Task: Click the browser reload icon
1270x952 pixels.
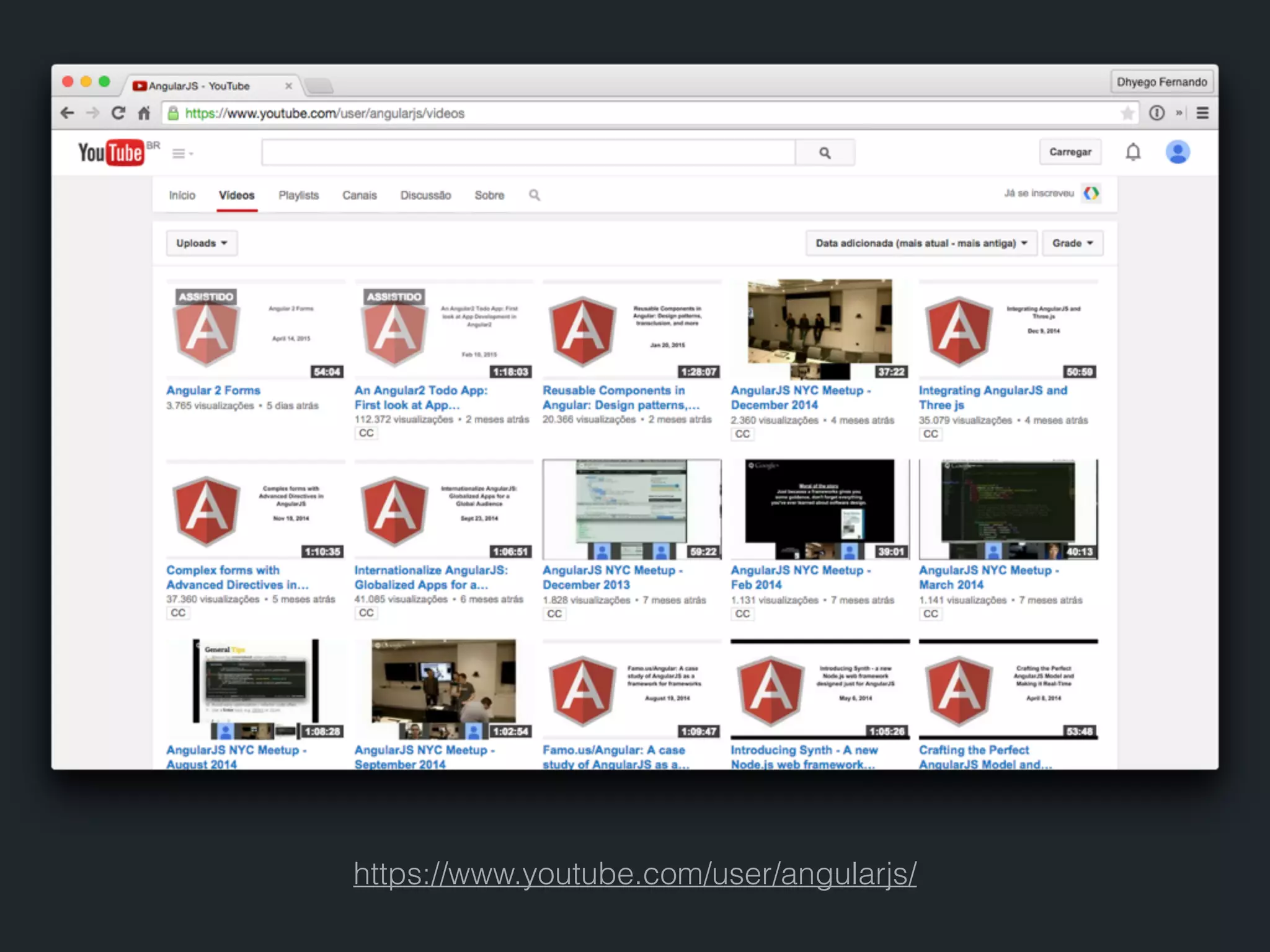Action: tap(118, 113)
